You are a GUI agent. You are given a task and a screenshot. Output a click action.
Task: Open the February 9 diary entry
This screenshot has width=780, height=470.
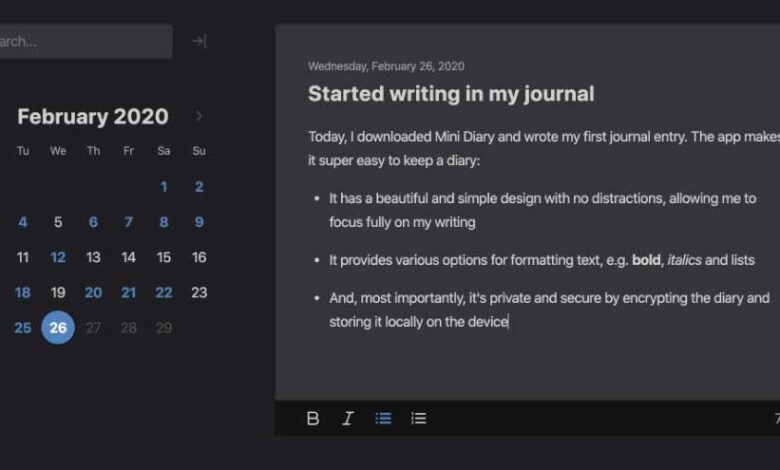[x=199, y=222]
